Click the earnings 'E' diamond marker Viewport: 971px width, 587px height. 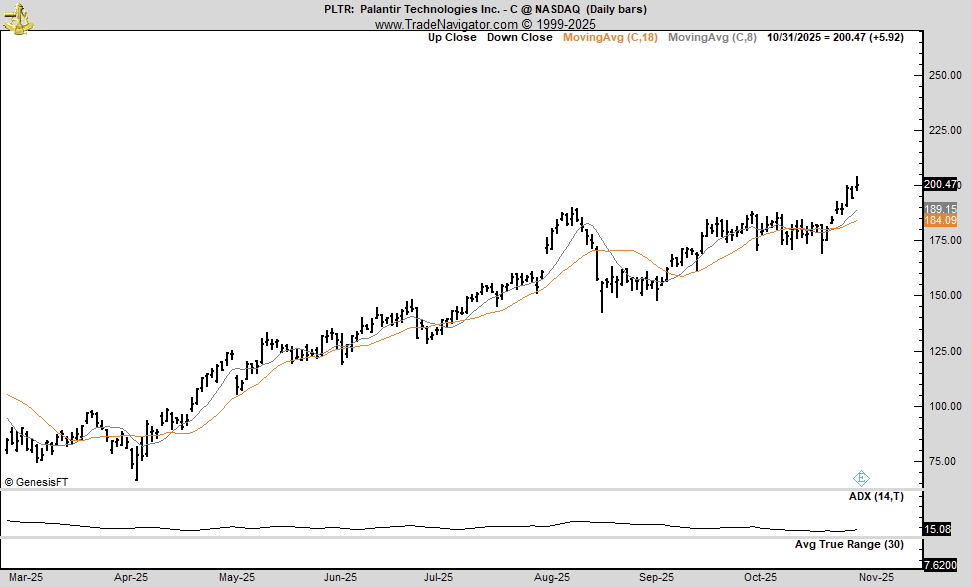(x=861, y=478)
